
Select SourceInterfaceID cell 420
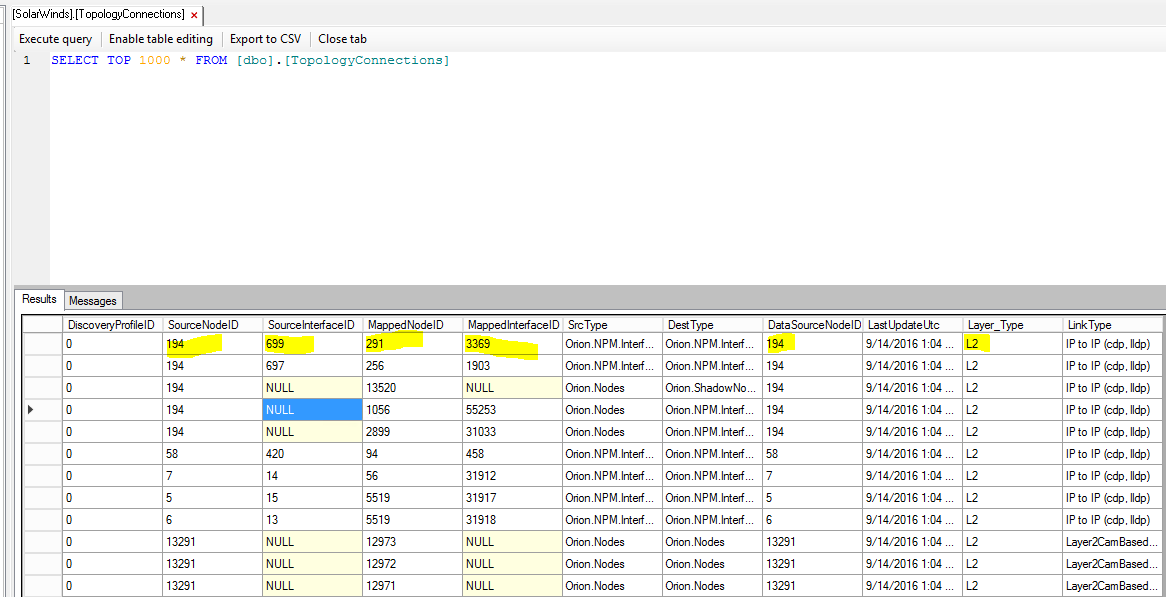click(313, 454)
